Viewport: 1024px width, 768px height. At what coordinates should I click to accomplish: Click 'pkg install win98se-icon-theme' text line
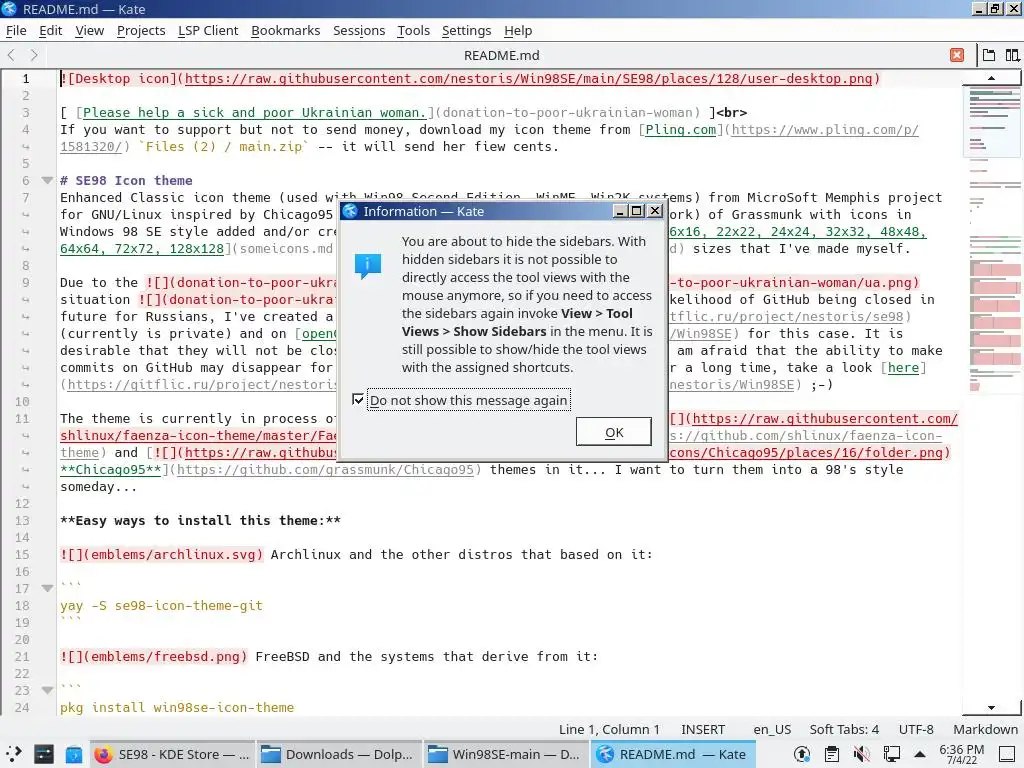(x=177, y=707)
